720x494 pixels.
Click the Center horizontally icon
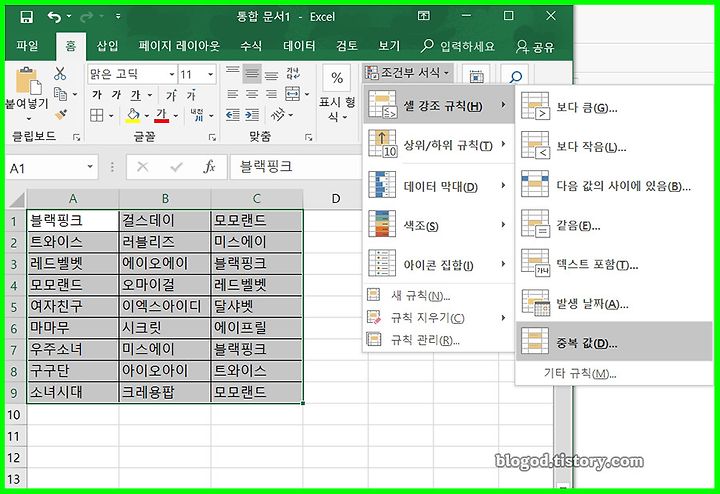tap(252, 94)
